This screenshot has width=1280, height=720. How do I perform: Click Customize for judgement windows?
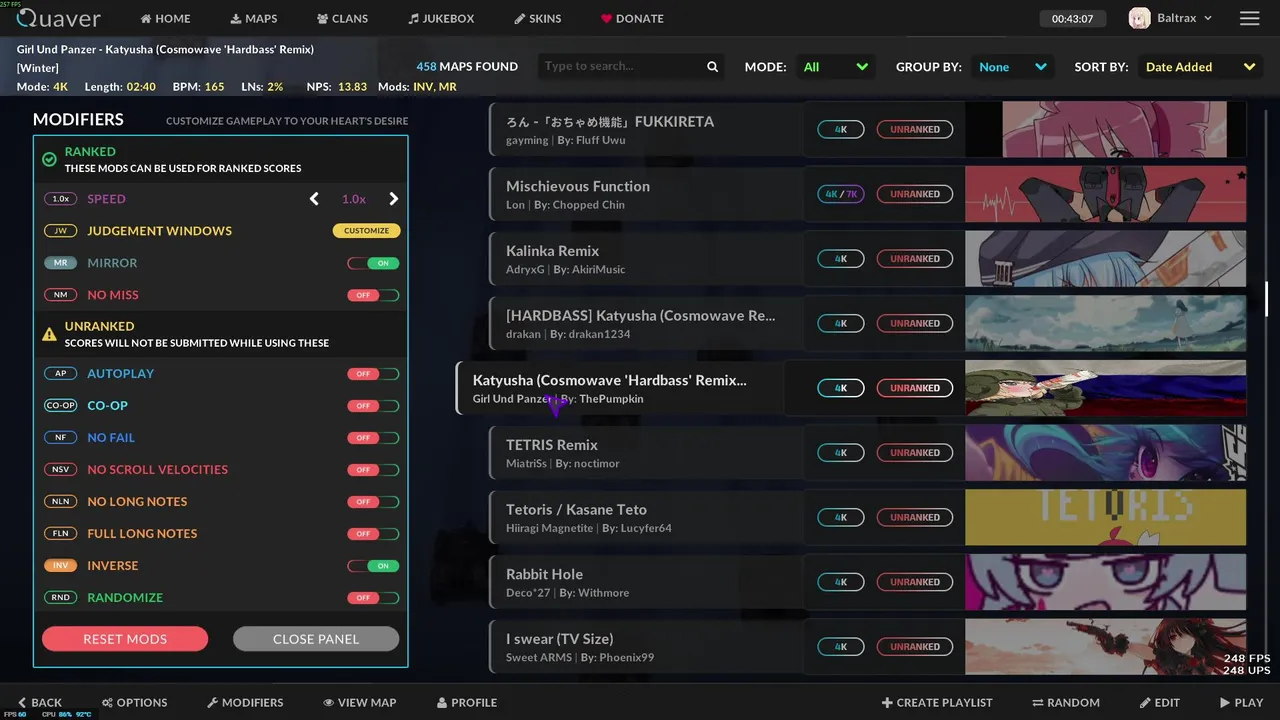pos(366,231)
